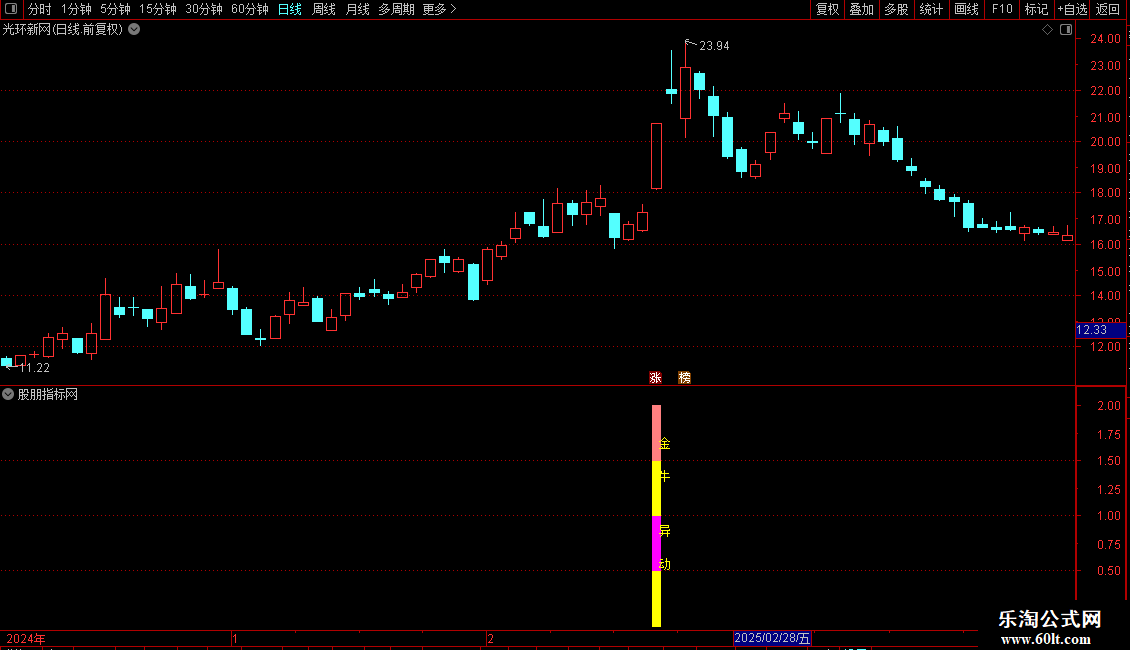Select the 1分钟 period tab
The width and height of the screenshot is (1130, 650).
pos(76,9)
